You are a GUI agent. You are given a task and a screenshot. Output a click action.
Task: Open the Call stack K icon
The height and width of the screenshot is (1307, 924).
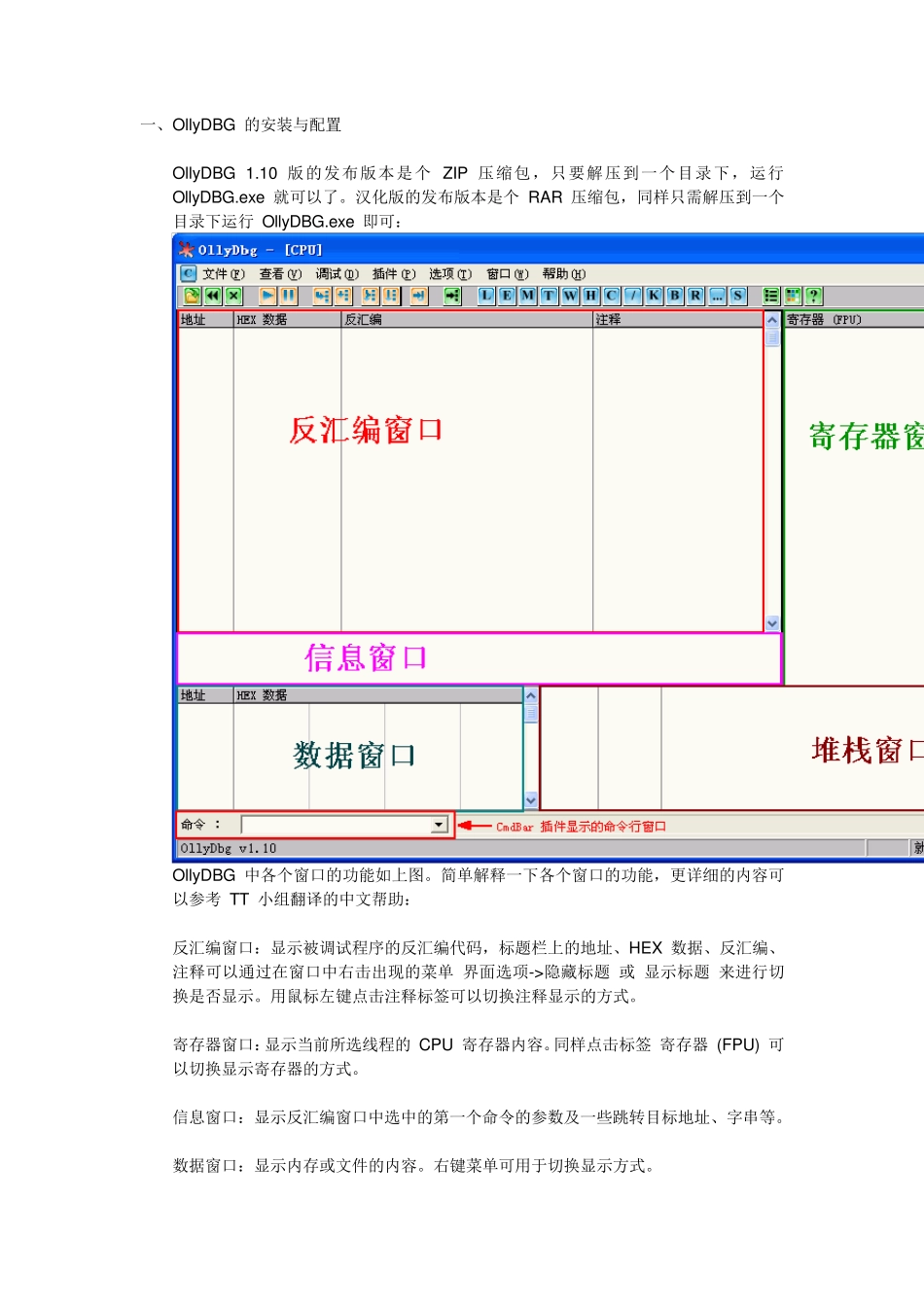click(654, 296)
